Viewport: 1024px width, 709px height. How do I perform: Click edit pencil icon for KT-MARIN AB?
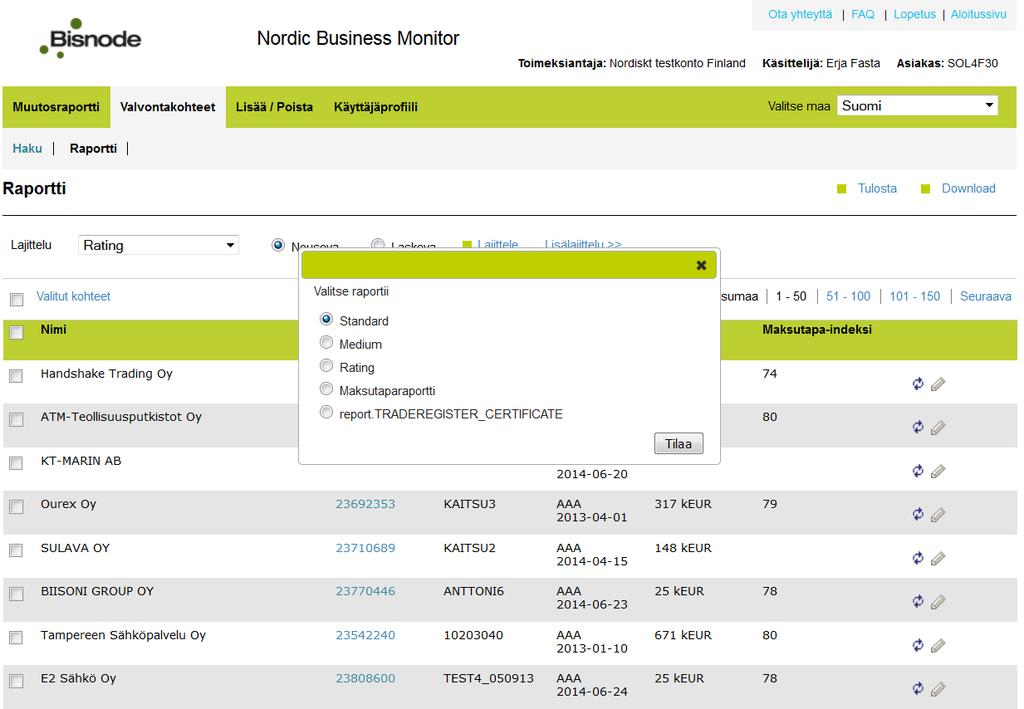click(x=938, y=471)
